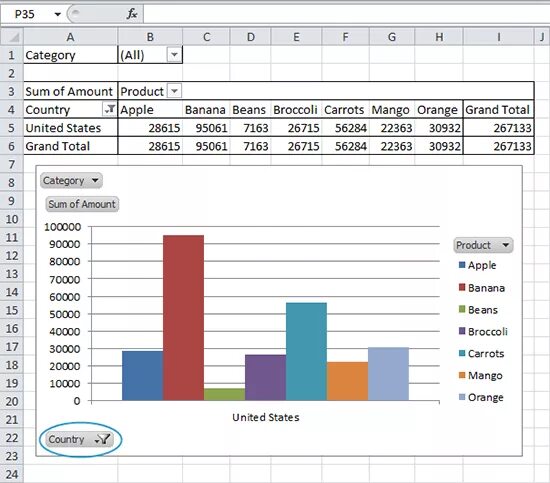Click the Carrots legend entry text
The width and height of the screenshot is (550, 483).
486,354
